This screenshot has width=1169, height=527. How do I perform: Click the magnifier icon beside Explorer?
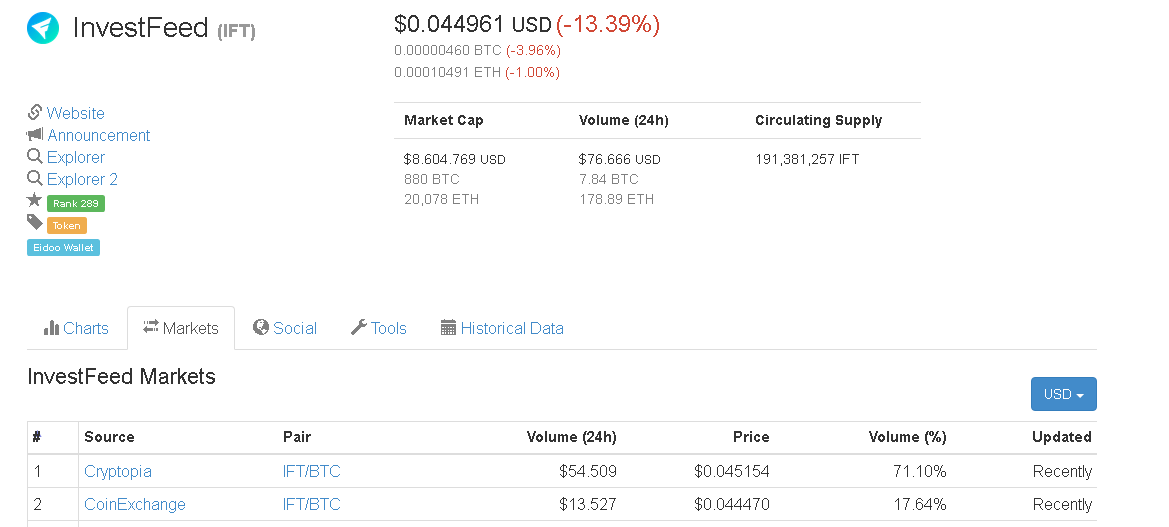tap(34, 157)
